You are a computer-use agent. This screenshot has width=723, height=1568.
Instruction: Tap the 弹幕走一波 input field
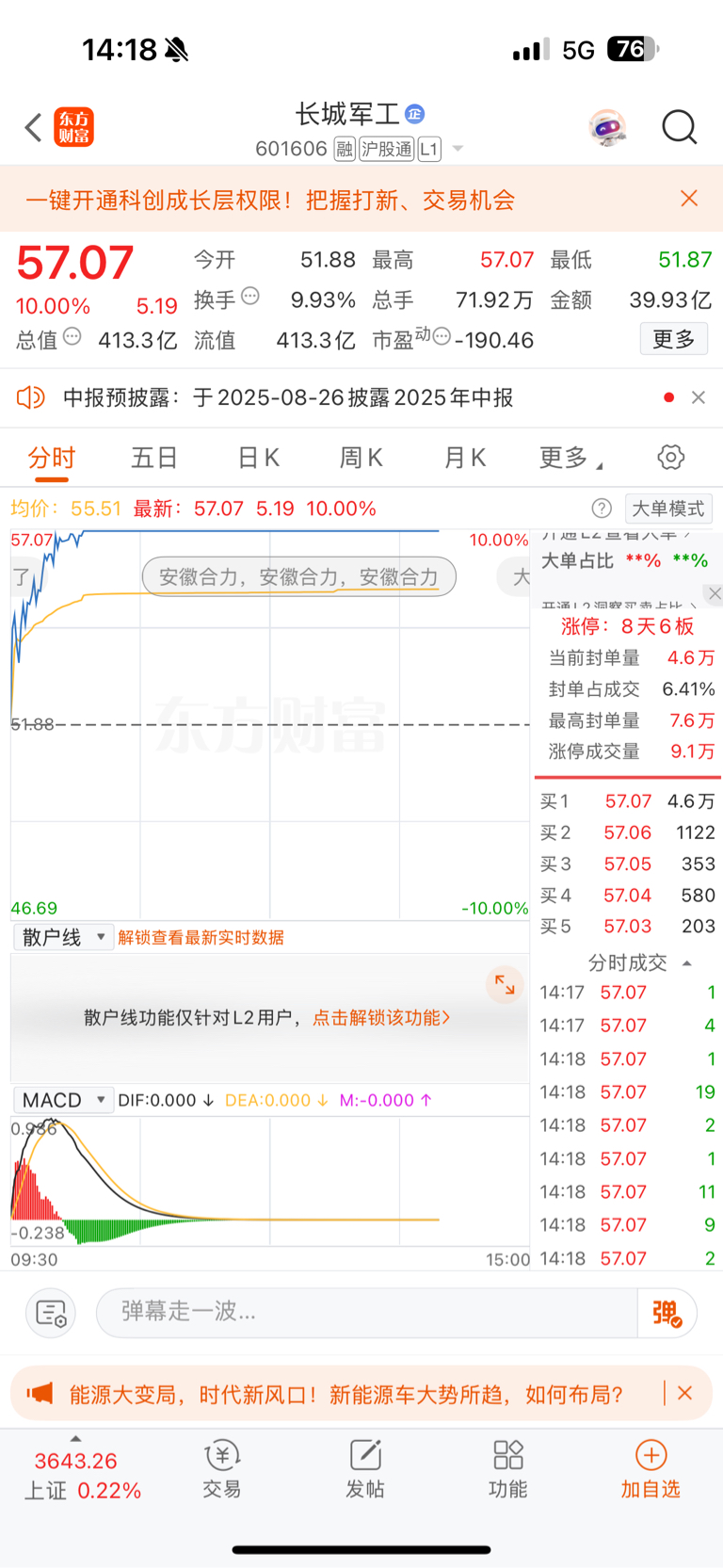pyautogui.click(x=367, y=1312)
